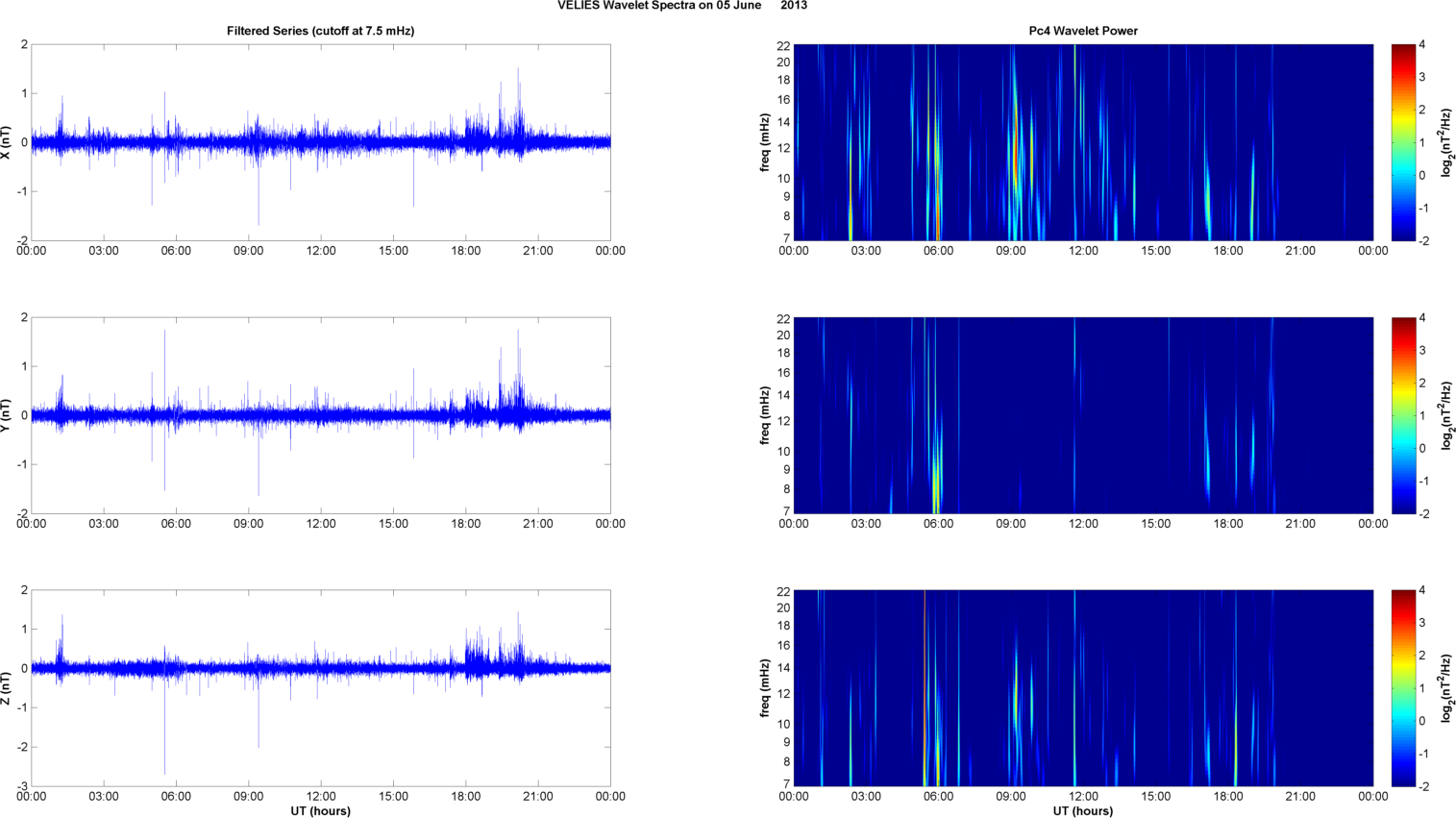Click the log2(nT²/Hz) label of top colorbar

[x=1446, y=142]
